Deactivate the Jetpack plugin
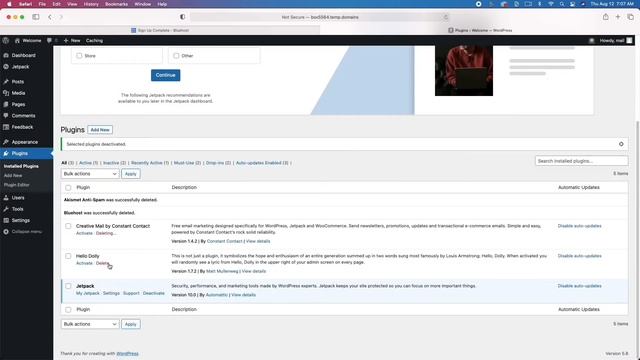Viewport: 640px width, 360px height. (153, 293)
